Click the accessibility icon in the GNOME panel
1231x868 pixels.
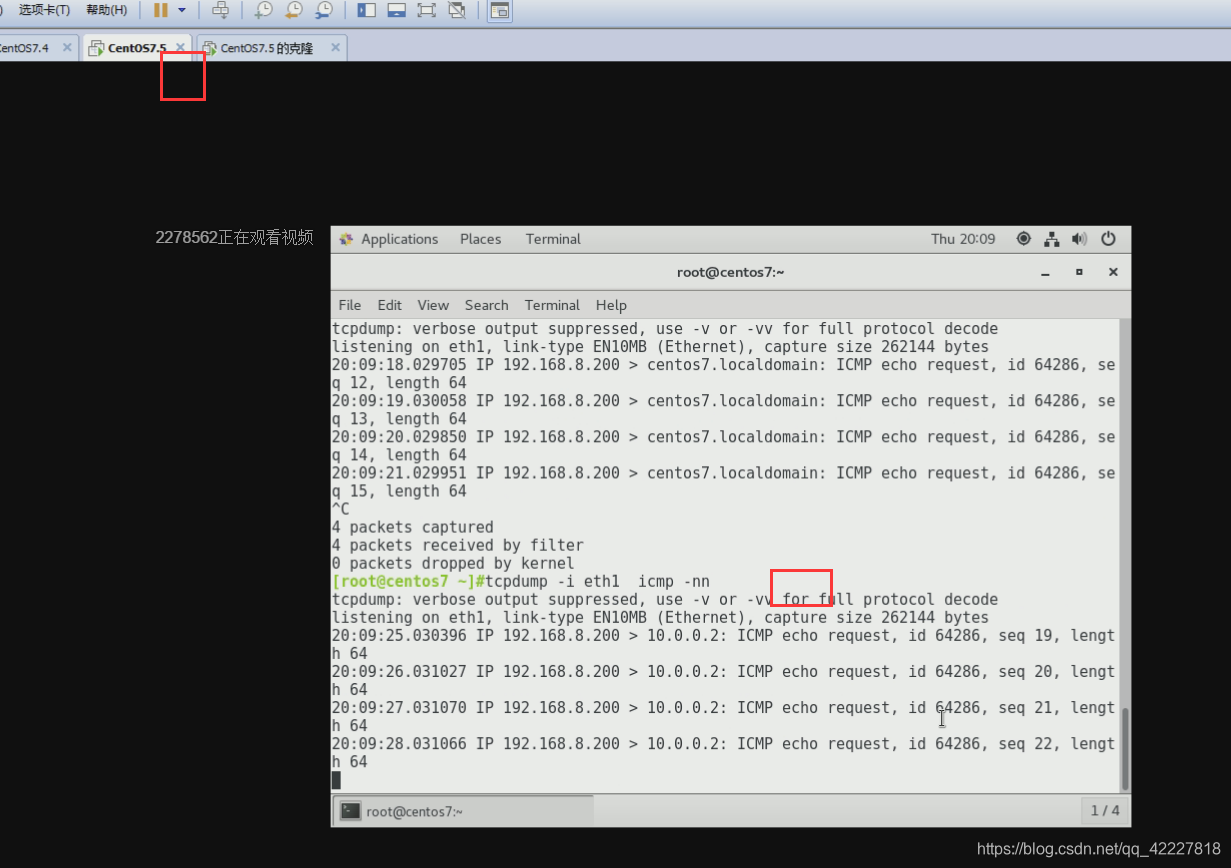(x=1023, y=239)
